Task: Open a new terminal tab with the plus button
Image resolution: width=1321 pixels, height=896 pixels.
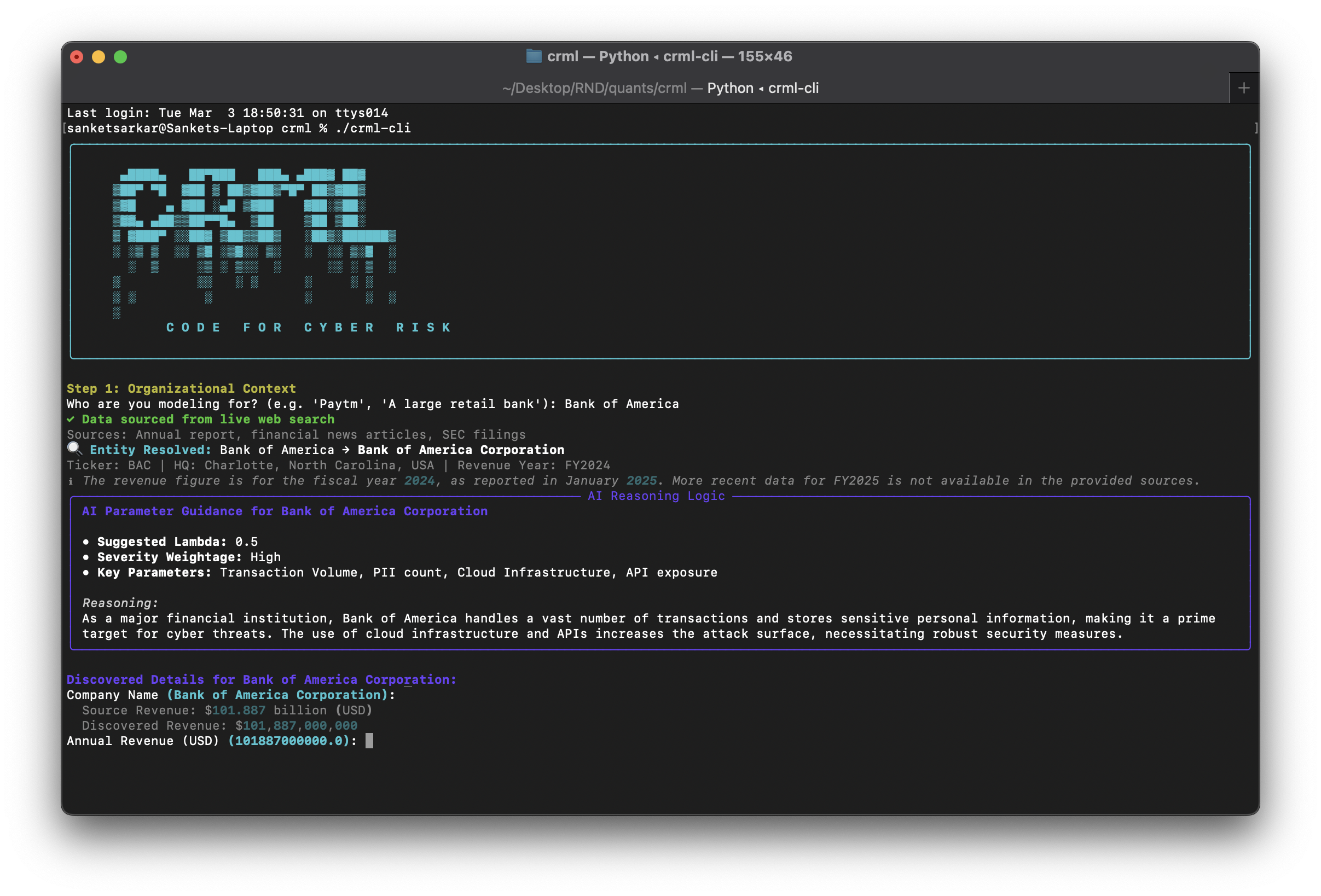Action: point(1244,88)
